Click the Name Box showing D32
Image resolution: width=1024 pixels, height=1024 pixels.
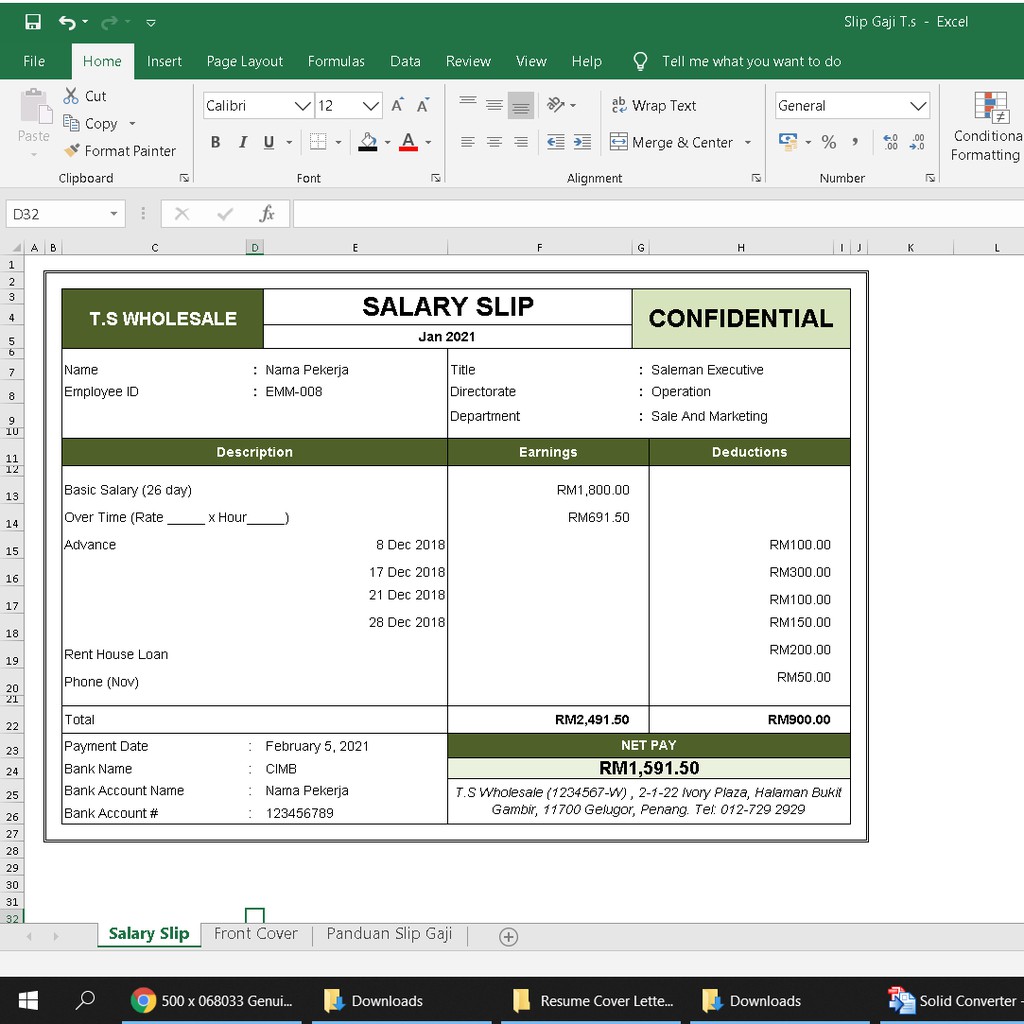point(55,214)
